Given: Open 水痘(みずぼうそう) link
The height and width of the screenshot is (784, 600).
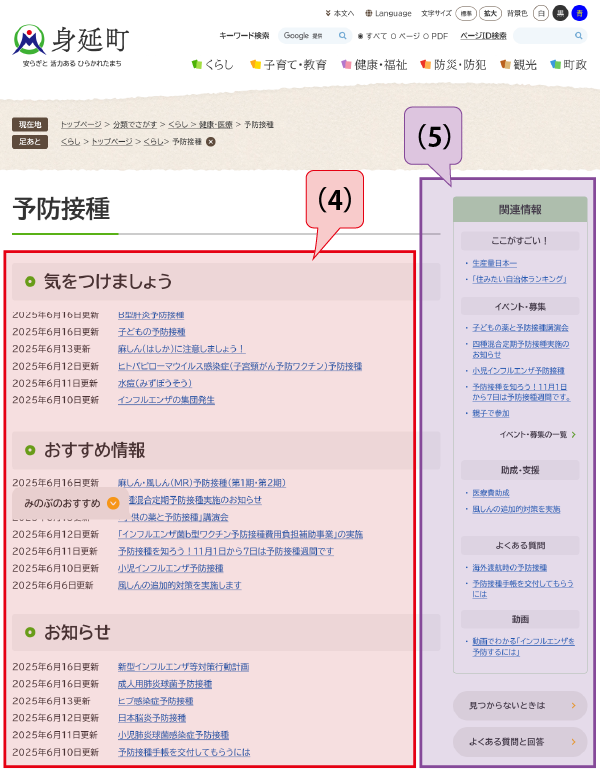Looking at the screenshot, I should click(x=155, y=383).
